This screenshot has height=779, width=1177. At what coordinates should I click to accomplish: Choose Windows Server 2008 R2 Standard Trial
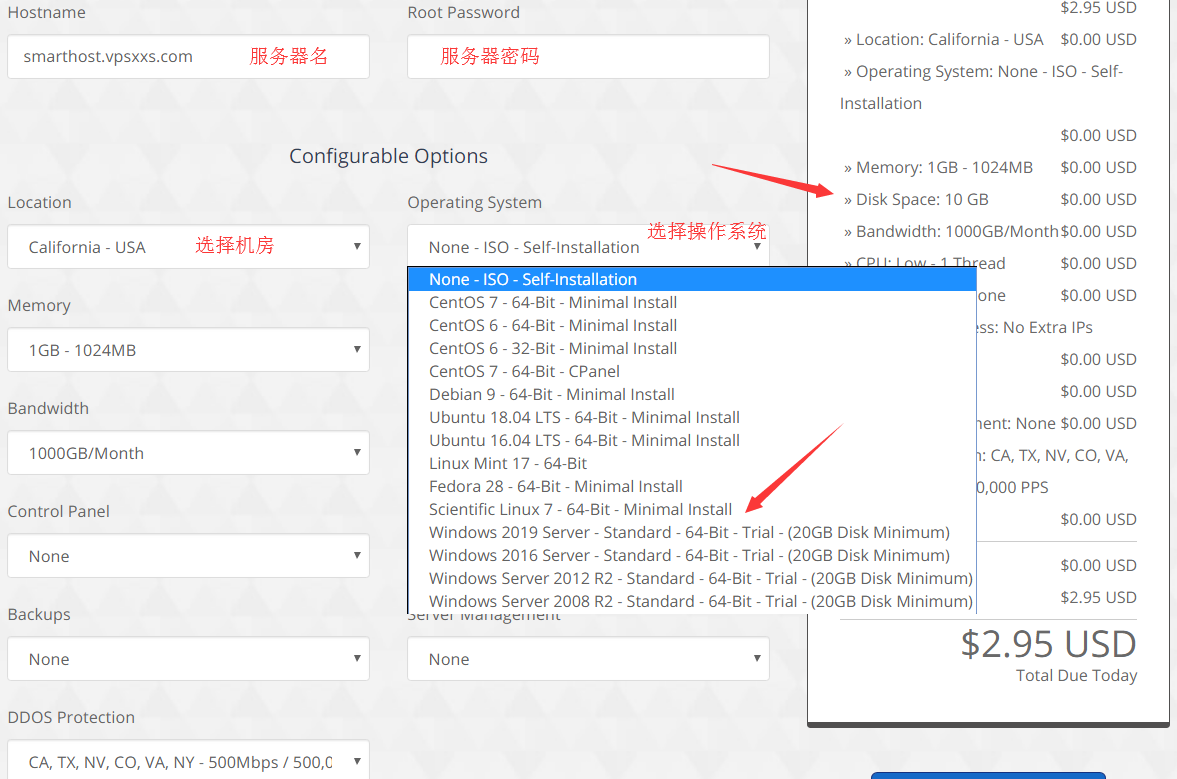692,601
